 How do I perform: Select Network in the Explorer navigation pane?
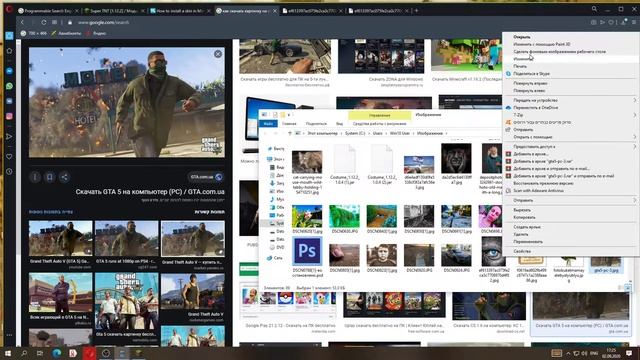(x=275, y=258)
